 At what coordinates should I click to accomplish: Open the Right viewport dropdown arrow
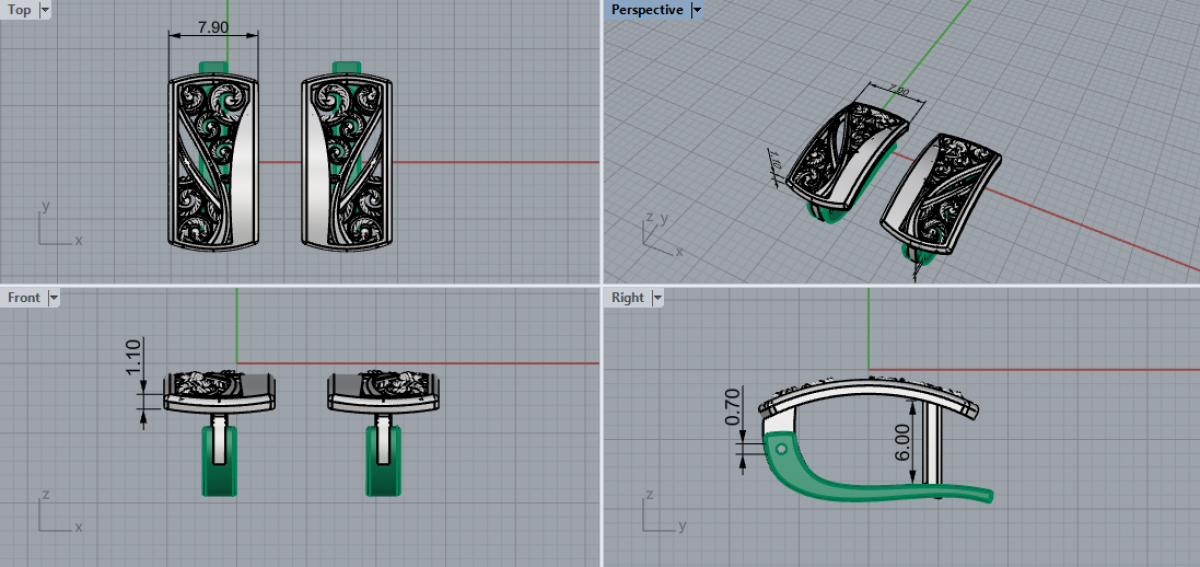pyautogui.click(x=657, y=298)
